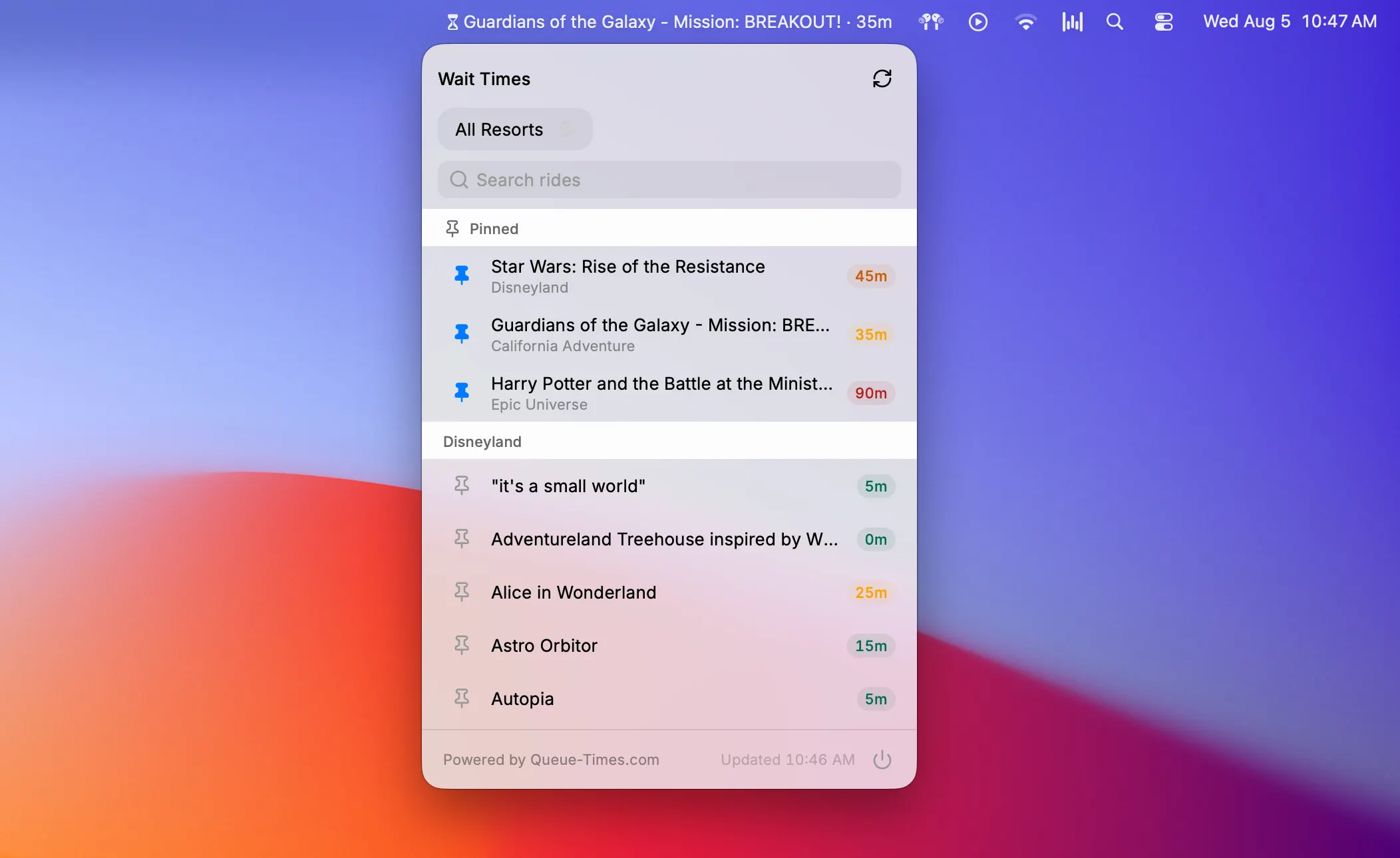Pin the Astro Orbitor ride
The width and height of the screenshot is (1400, 858).
tap(461, 645)
